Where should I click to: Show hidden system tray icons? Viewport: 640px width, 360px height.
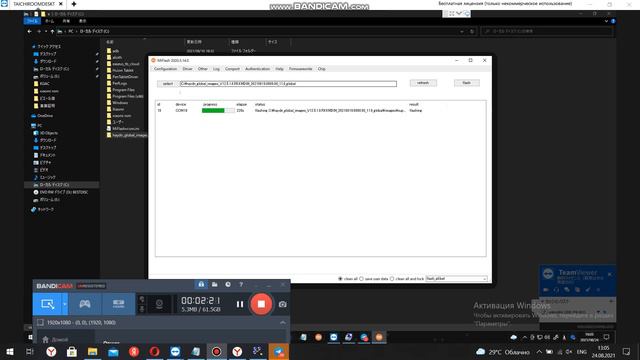pyautogui.click(x=539, y=352)
